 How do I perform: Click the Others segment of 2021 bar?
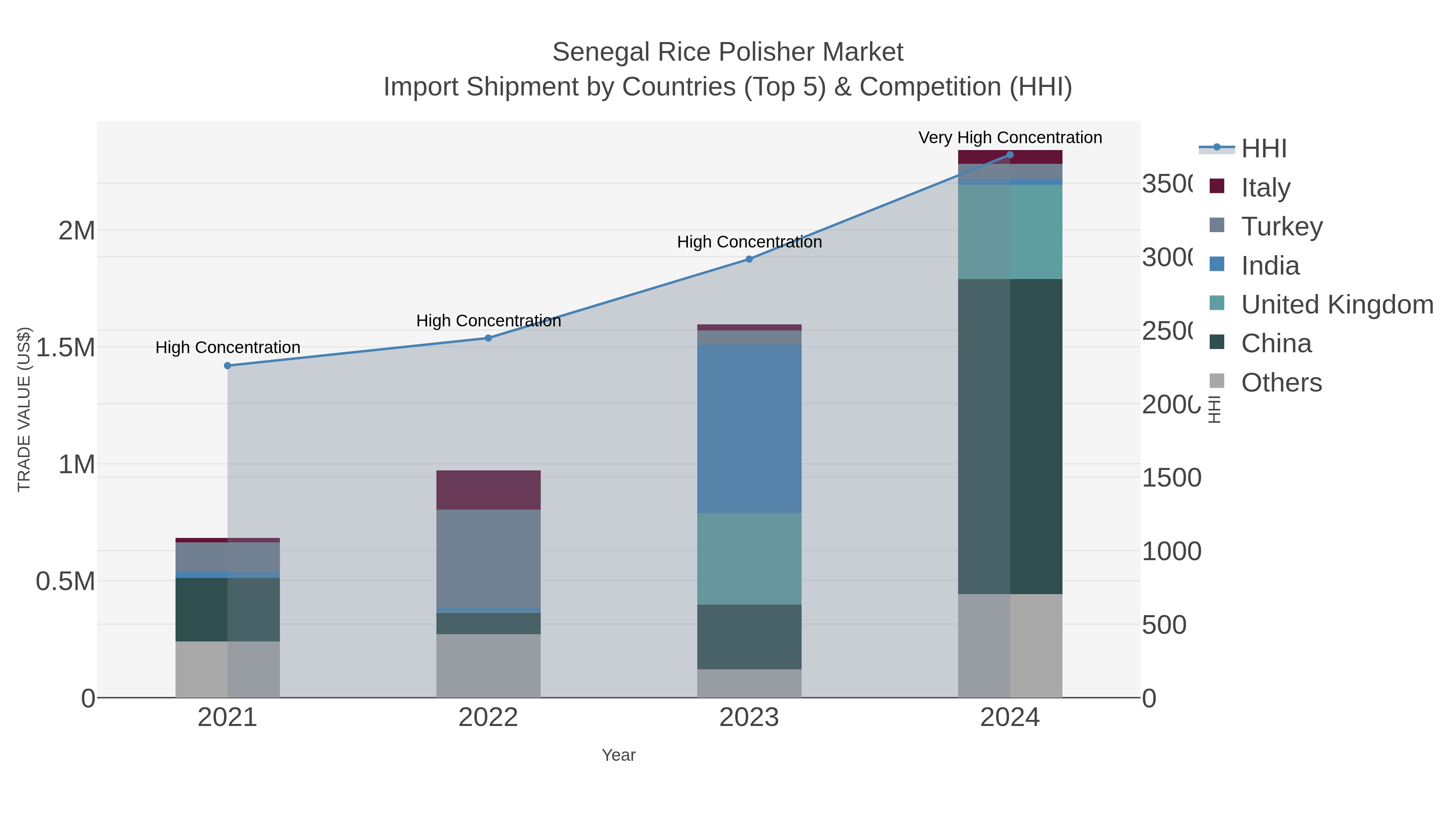(228, 669)
